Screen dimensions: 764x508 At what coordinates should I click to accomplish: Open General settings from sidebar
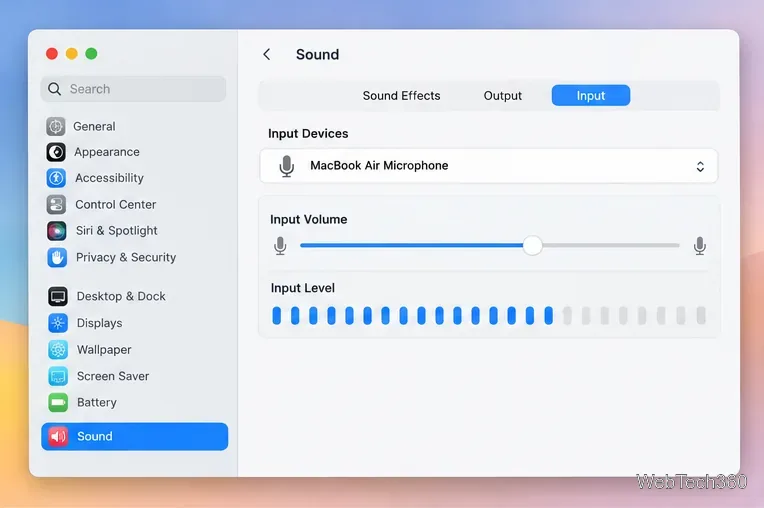[x=94, y=126]
